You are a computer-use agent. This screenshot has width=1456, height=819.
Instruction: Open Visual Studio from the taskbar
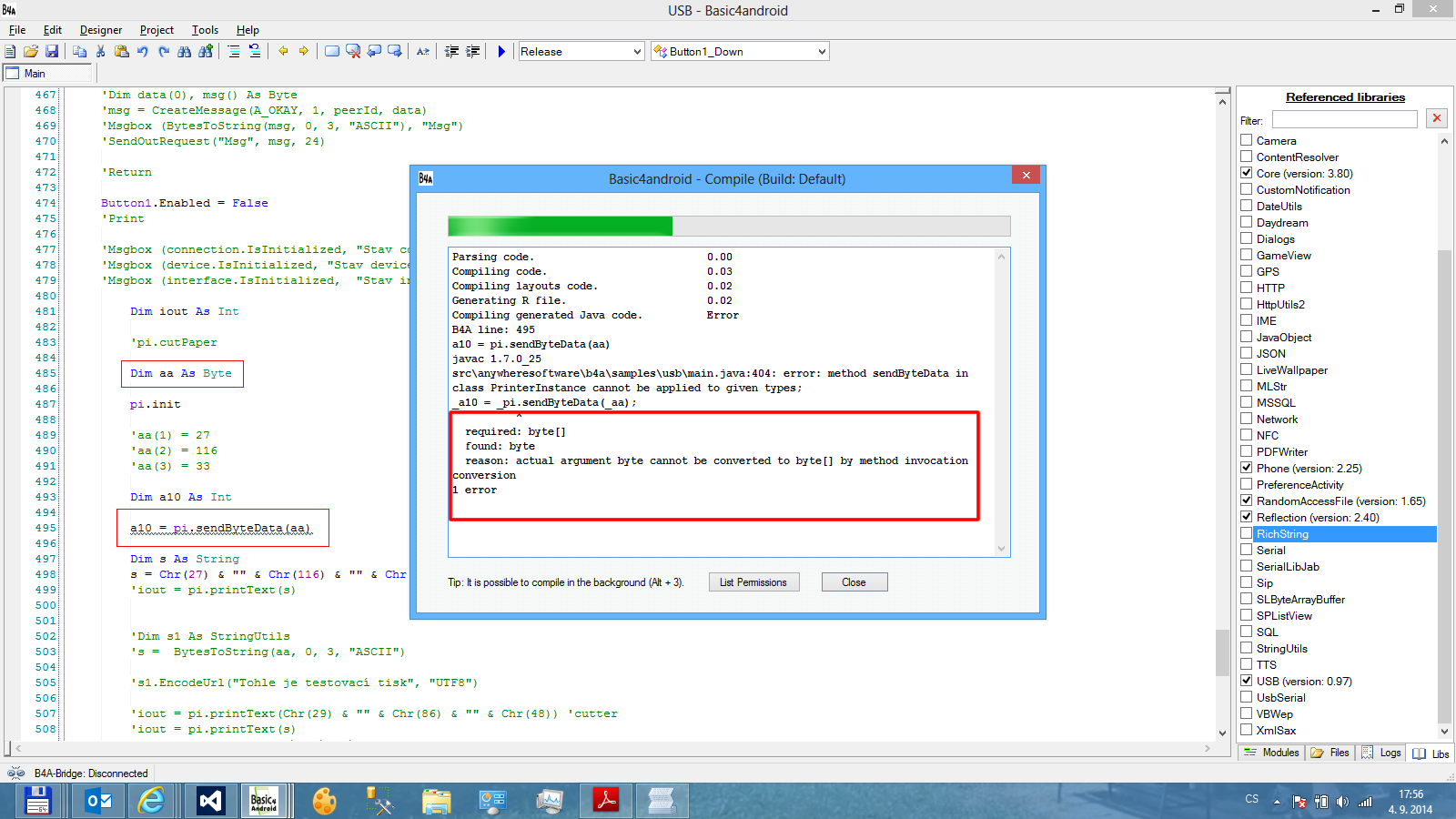coord(210,801)
